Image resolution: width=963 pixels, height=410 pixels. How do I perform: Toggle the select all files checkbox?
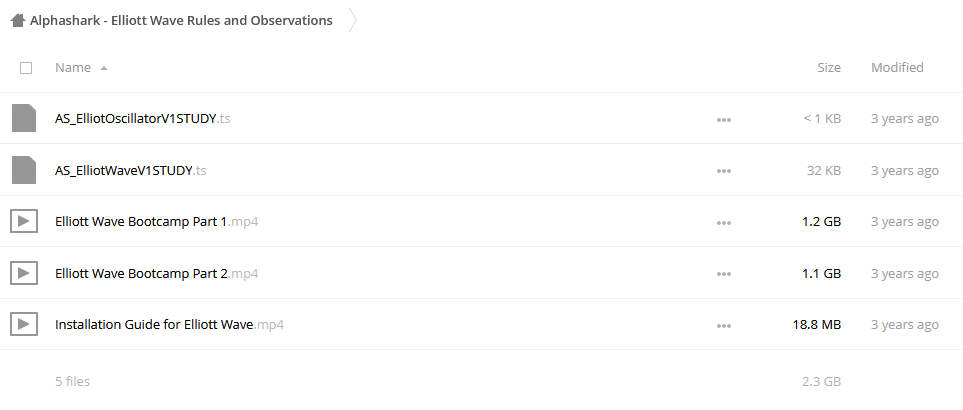click(x=26, y=68)
